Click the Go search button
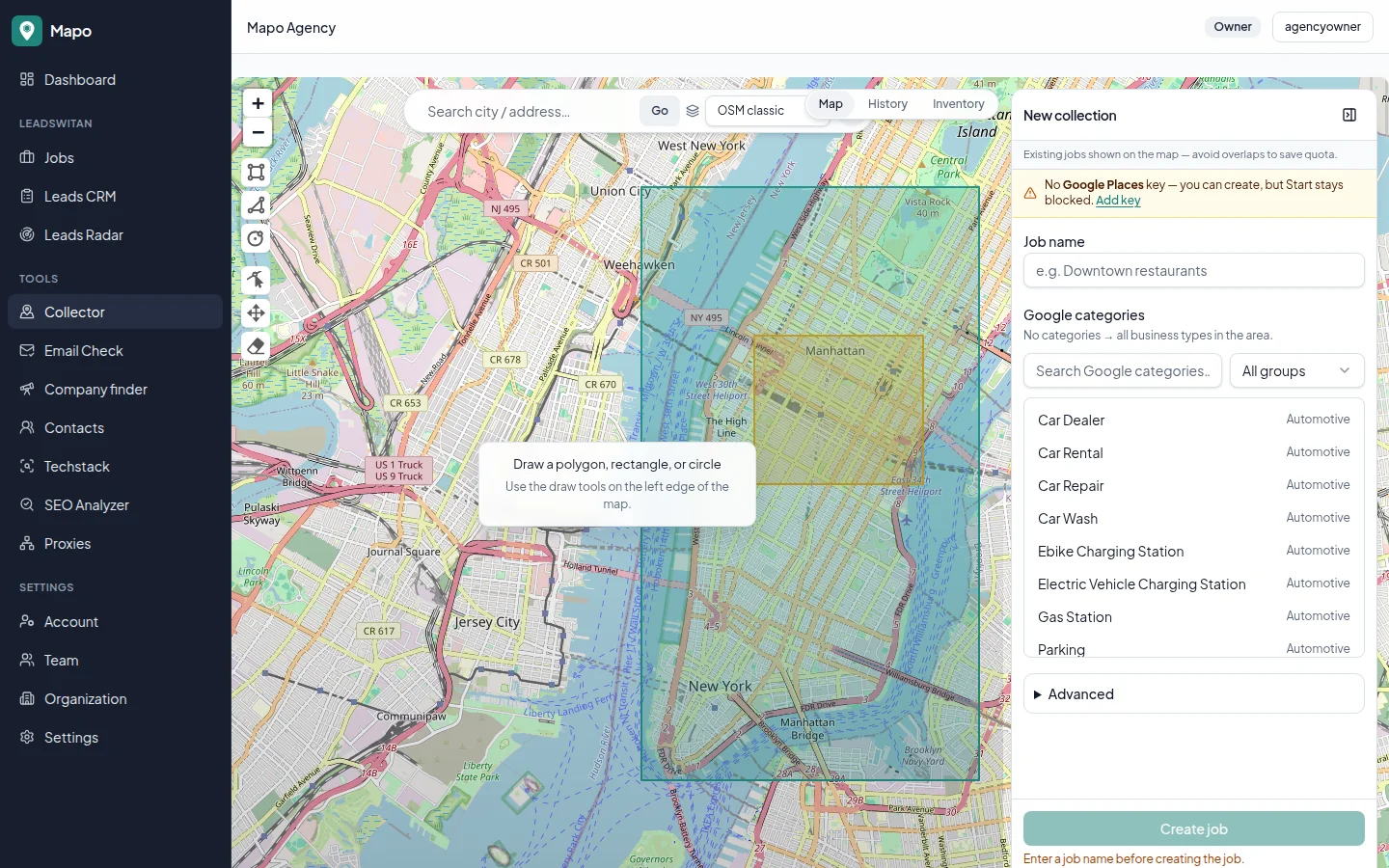This screenshot has height=868, width=1389. [660, 111]
